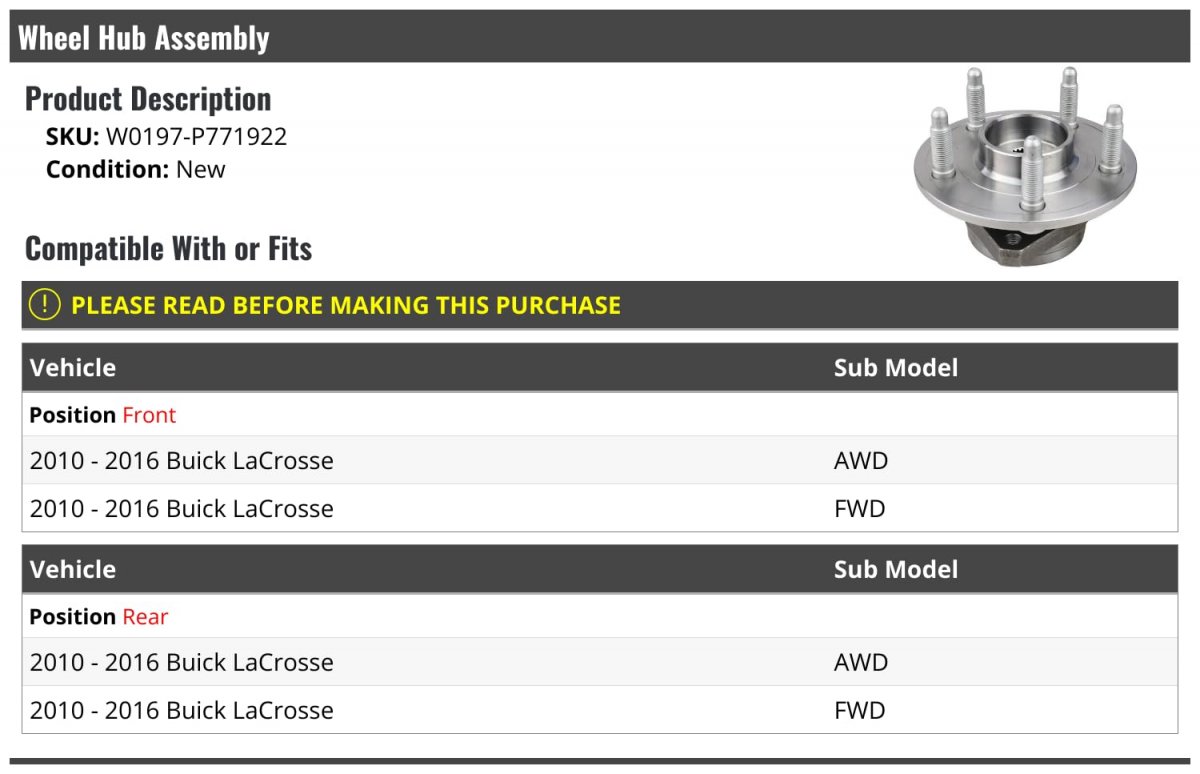The width and height of the screenshot is (1200, 774).
Task: Select the Rear position AWD LaCrosse row
Action: pos(600,662)
